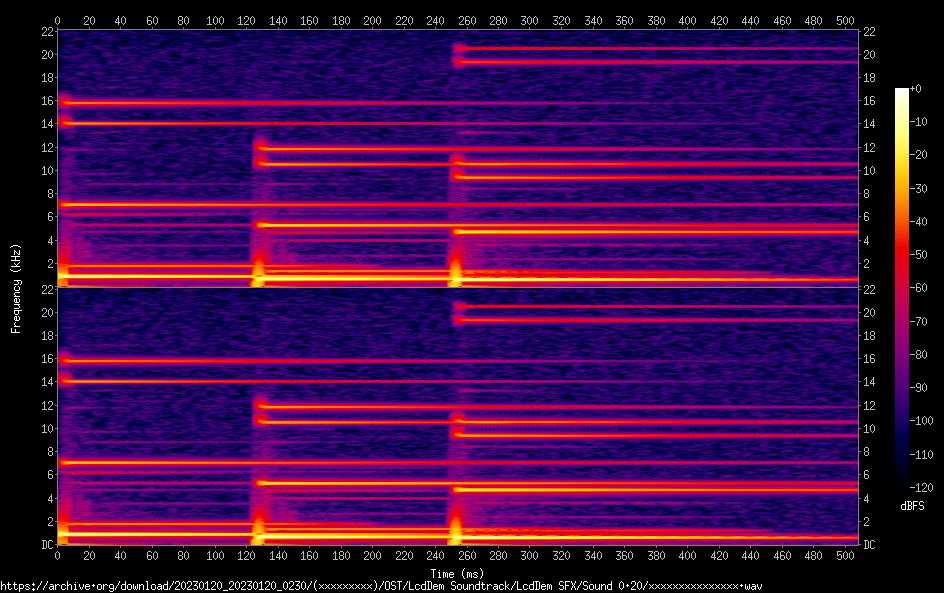Click the 22 kHz label at the top-left corner

click(x=46, y=31)
